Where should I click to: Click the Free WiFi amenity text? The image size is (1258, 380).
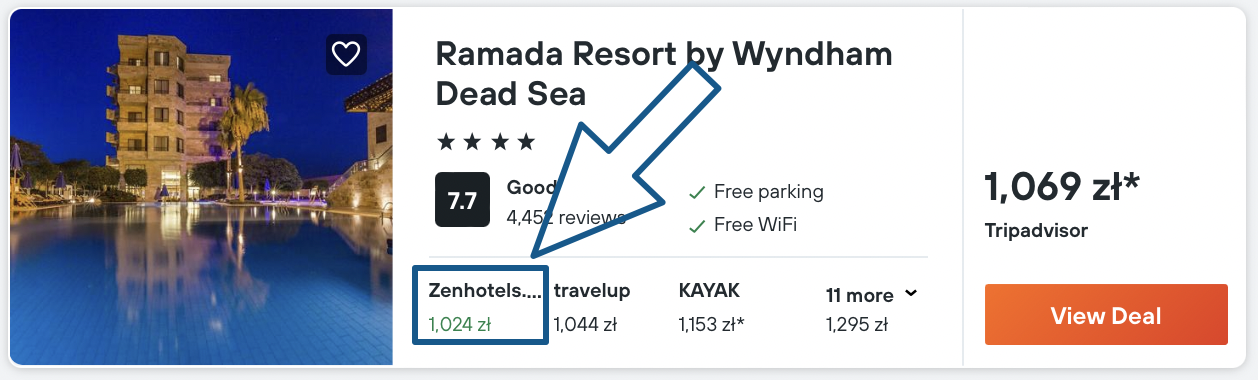[x=755, y=226]
